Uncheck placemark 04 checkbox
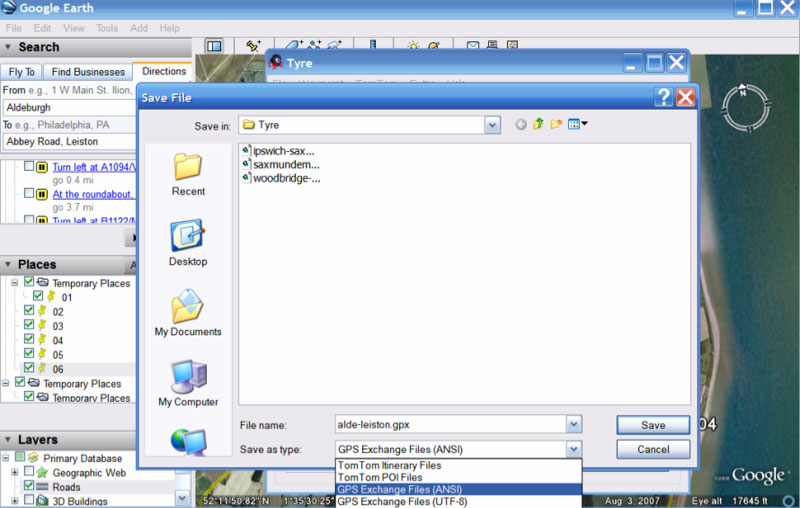This screenshot has height=508, width=800. [x=29, y=339]
